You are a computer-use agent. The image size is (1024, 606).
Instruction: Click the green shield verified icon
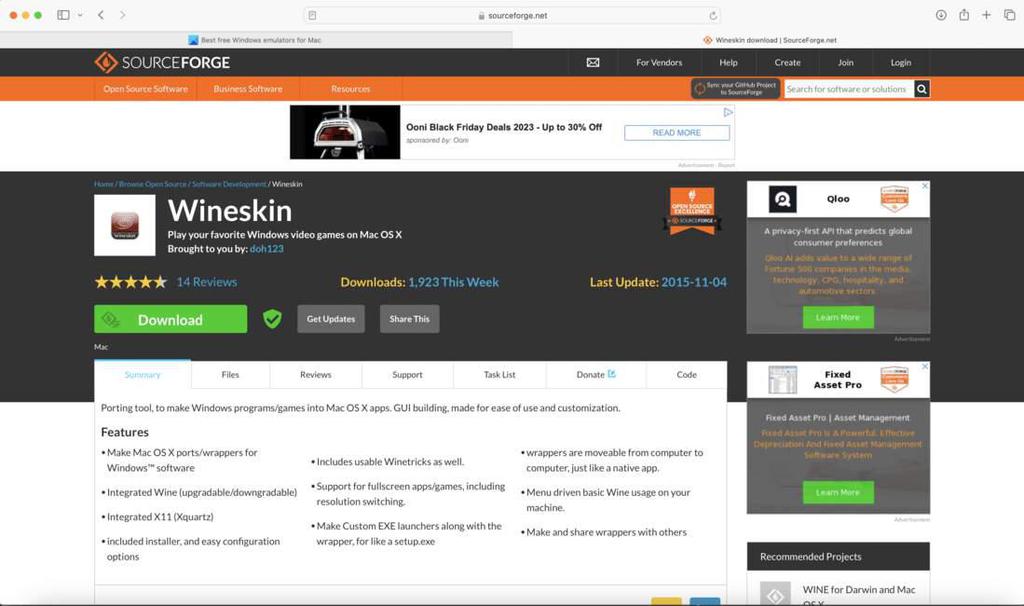[x=272, y=319]
